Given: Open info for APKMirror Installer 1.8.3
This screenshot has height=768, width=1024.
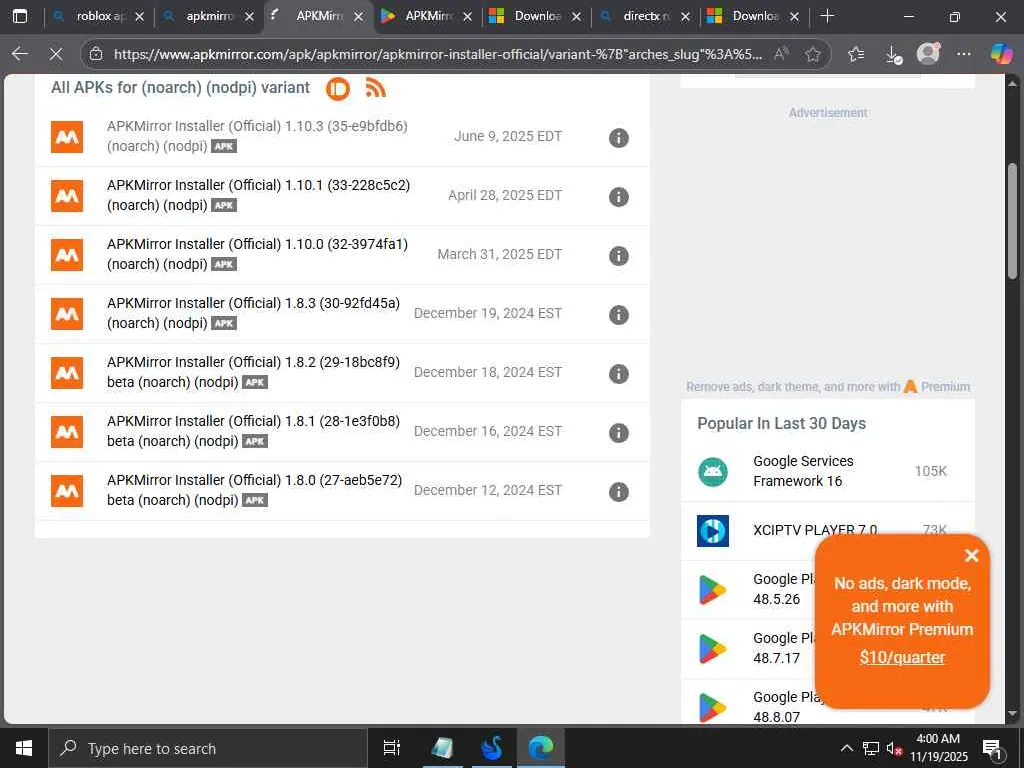Looking at the screenshot, I should (x=618, y=315).
